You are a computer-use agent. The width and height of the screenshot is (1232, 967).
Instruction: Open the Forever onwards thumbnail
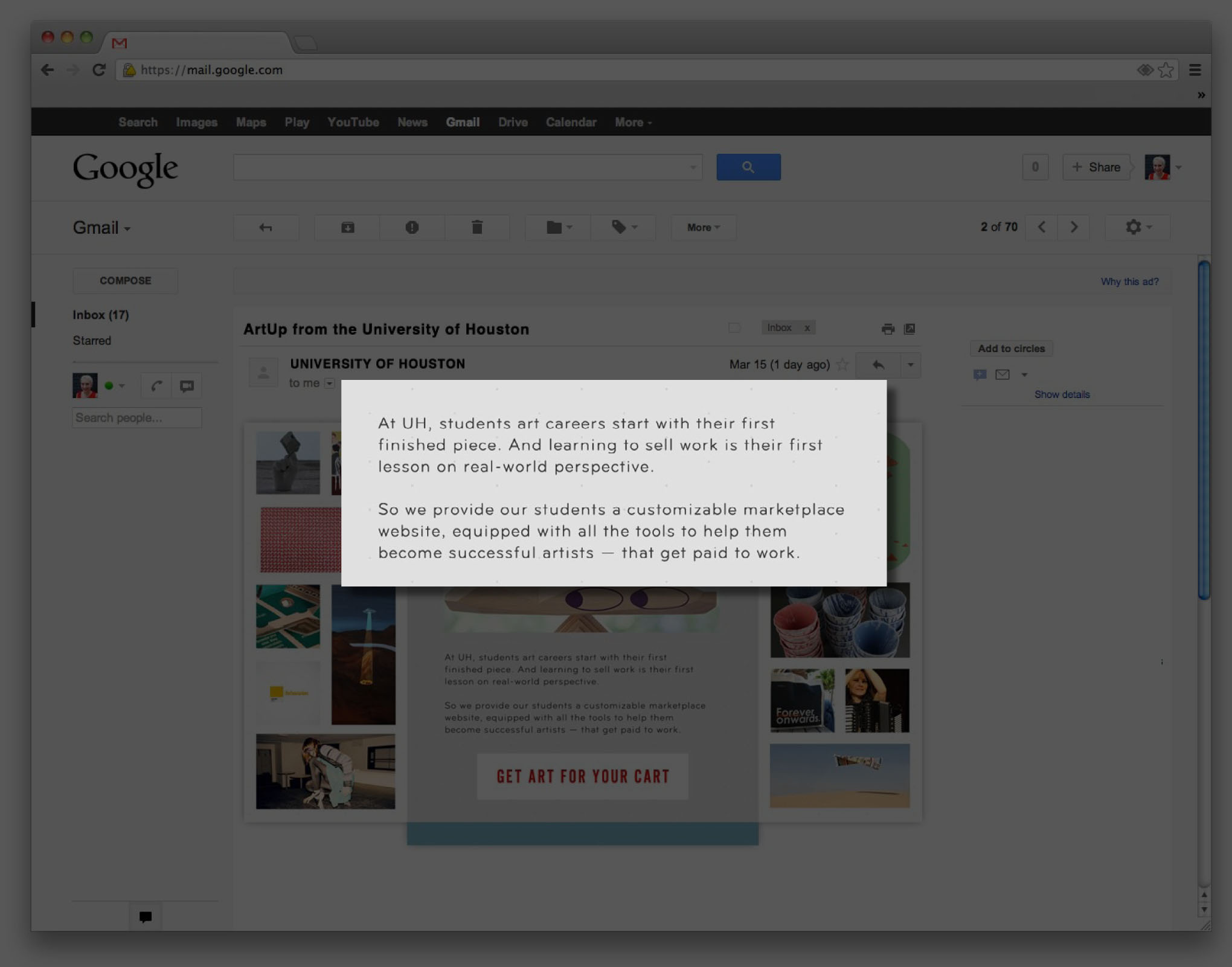(x=803, y=700)
